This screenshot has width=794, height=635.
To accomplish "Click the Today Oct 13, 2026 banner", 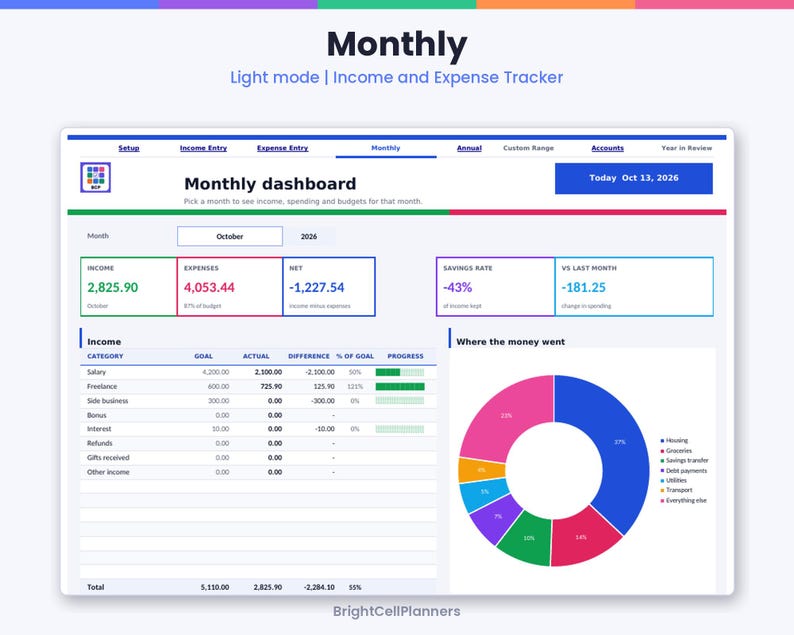I will [x=633, y=178].
